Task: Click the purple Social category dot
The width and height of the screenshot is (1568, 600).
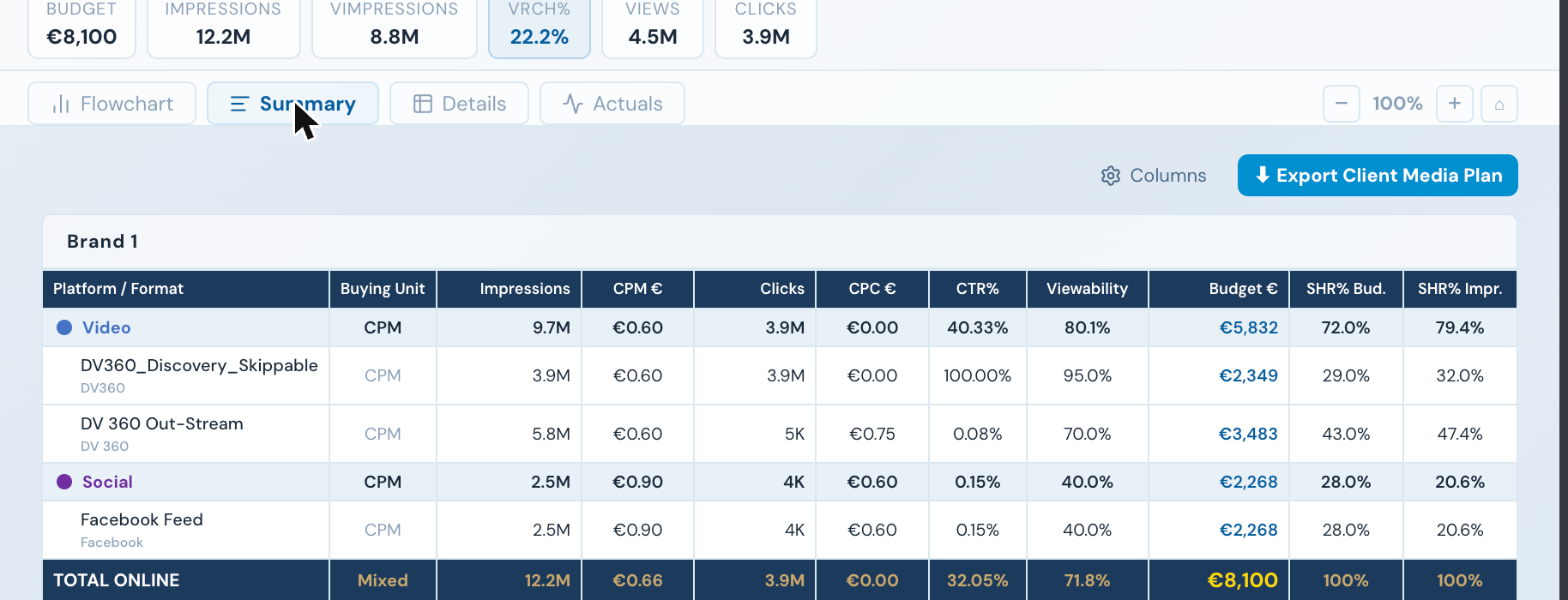Action: tap(65, 482)
